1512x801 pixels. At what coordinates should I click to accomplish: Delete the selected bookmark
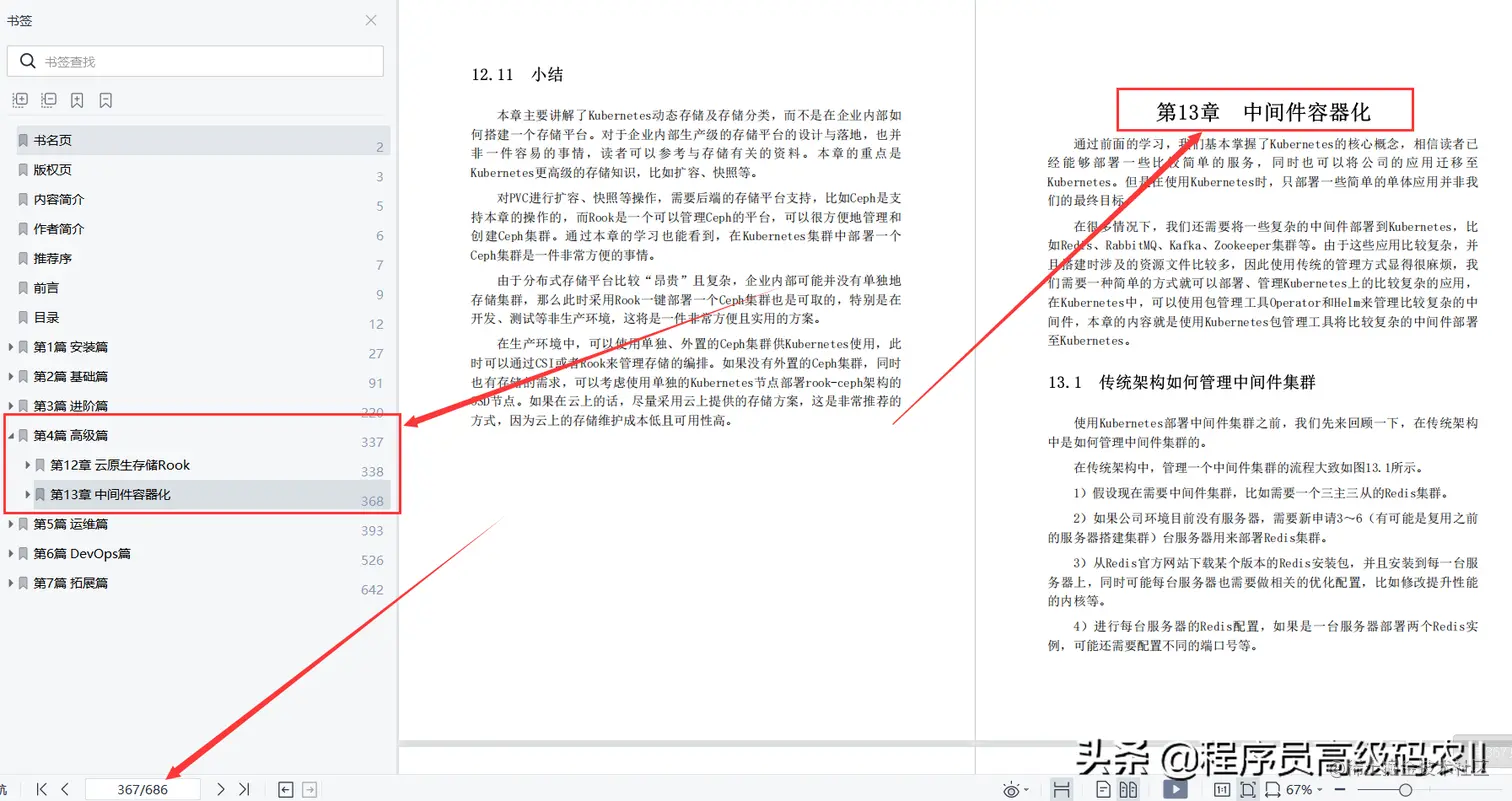(x=107, y=100)
